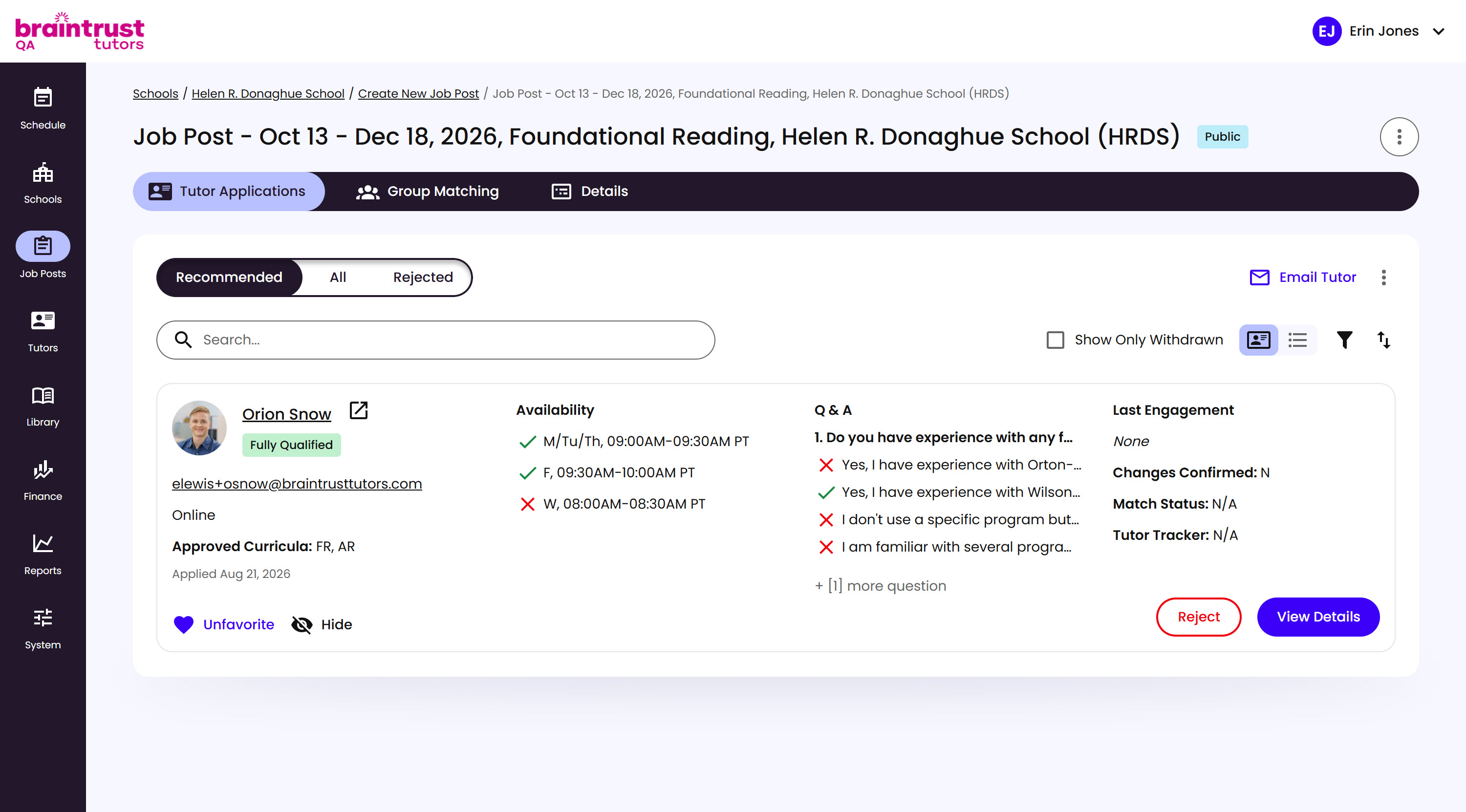
Task: Click the Braintrust Tutors logo
Action: 80,31
